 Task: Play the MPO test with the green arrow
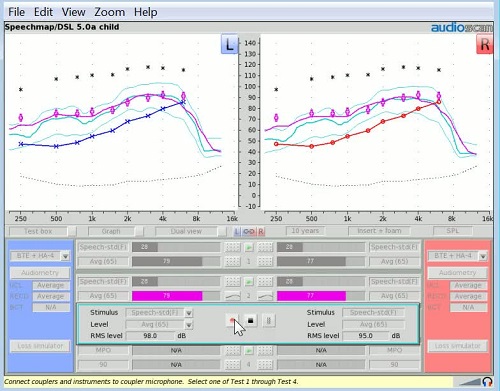249,350
